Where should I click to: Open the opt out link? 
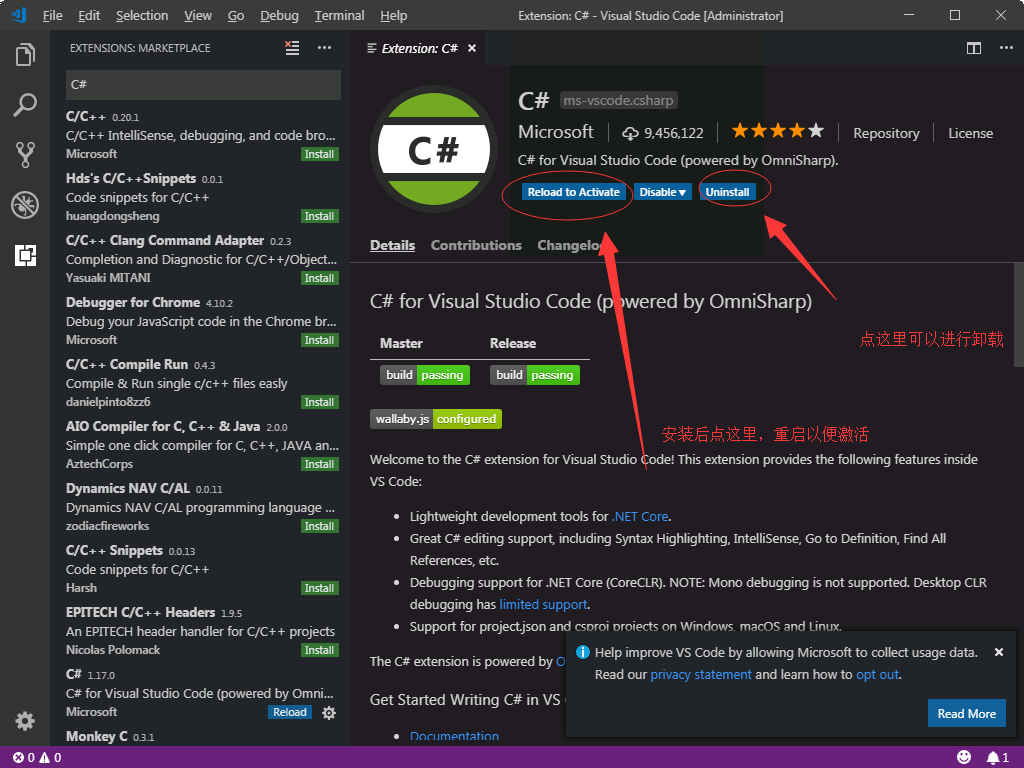point(877,675)
